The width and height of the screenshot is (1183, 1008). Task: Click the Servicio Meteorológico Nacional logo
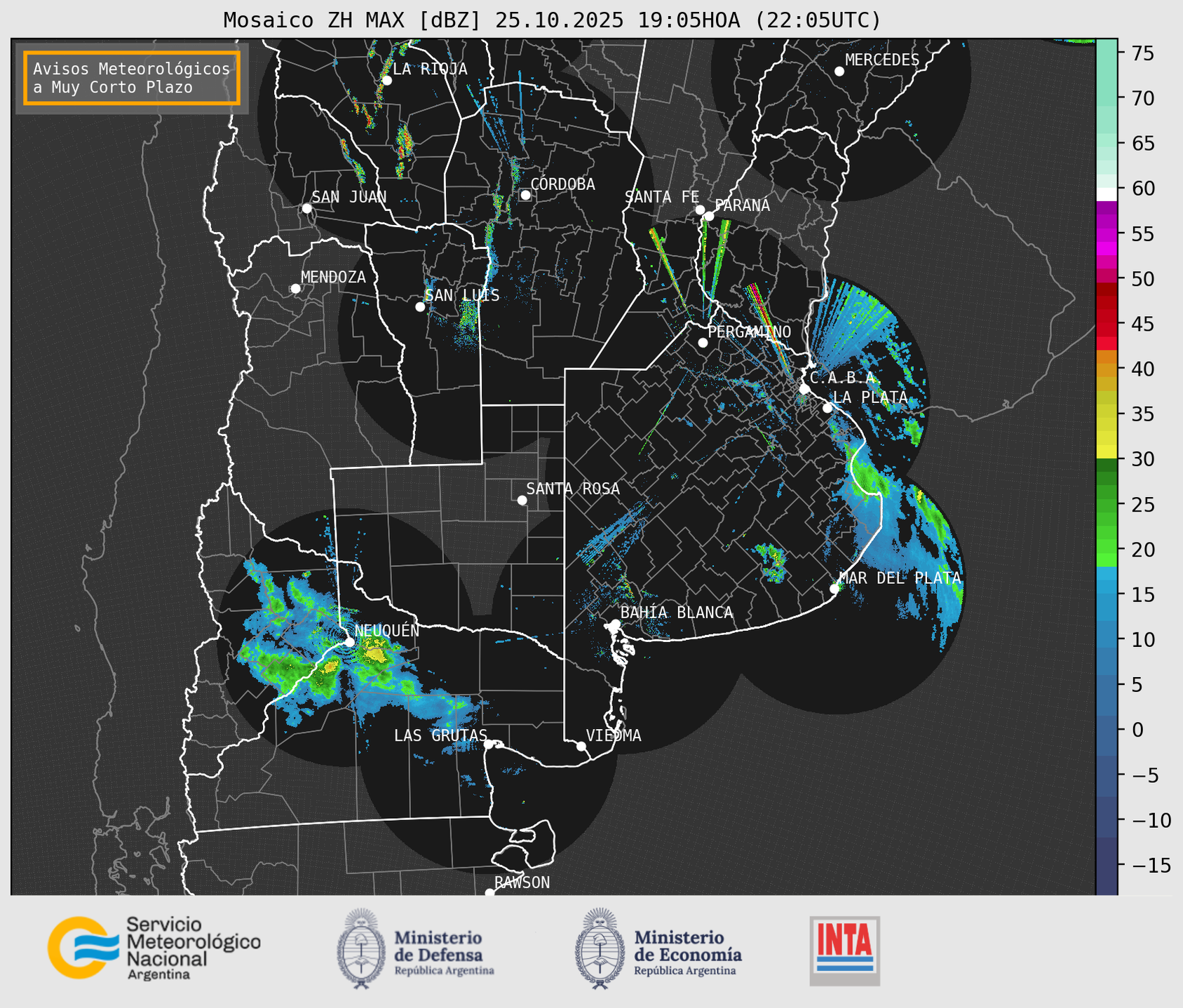pyautogui.click(x=154, y=948)
